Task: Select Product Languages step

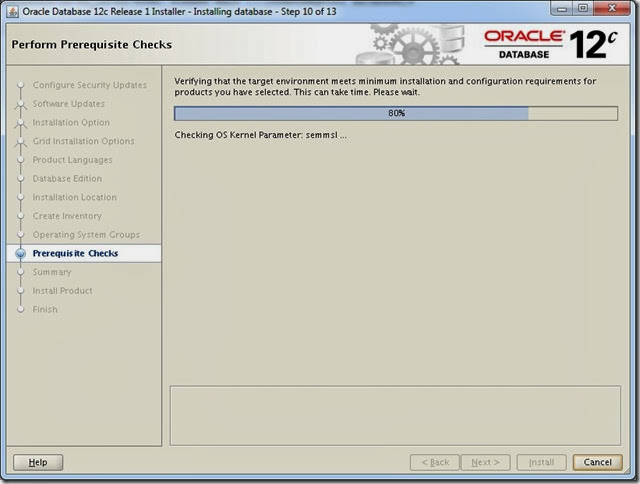Action: coord(72,160)
